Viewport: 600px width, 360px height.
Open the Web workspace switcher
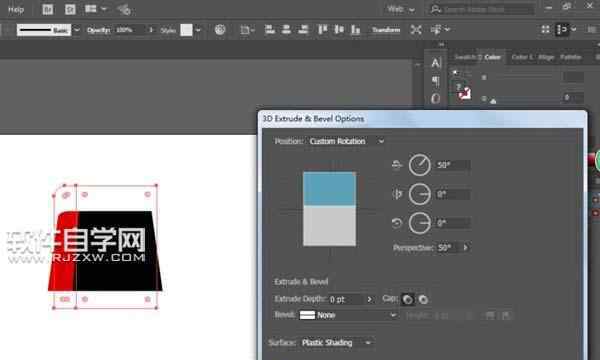pos(401,9)
